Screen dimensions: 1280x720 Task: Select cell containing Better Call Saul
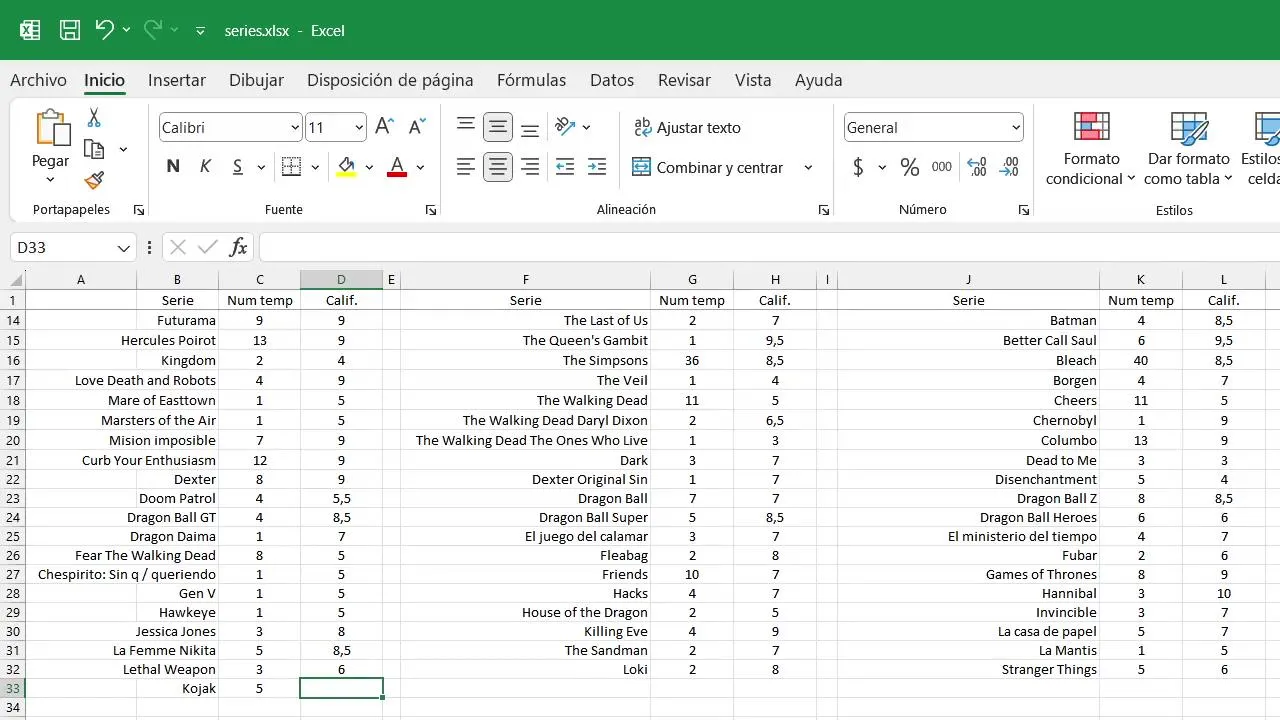click(x=968, y=340)
